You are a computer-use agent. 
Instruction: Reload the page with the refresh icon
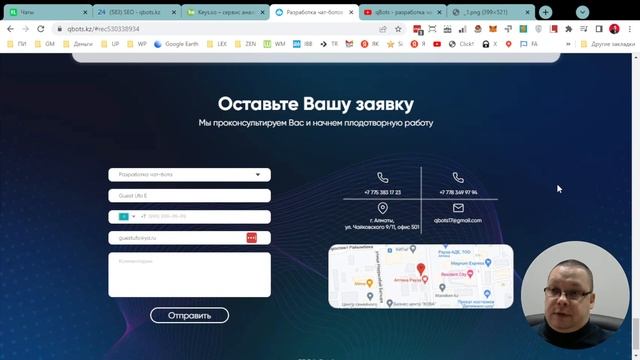tap(40, 29)
